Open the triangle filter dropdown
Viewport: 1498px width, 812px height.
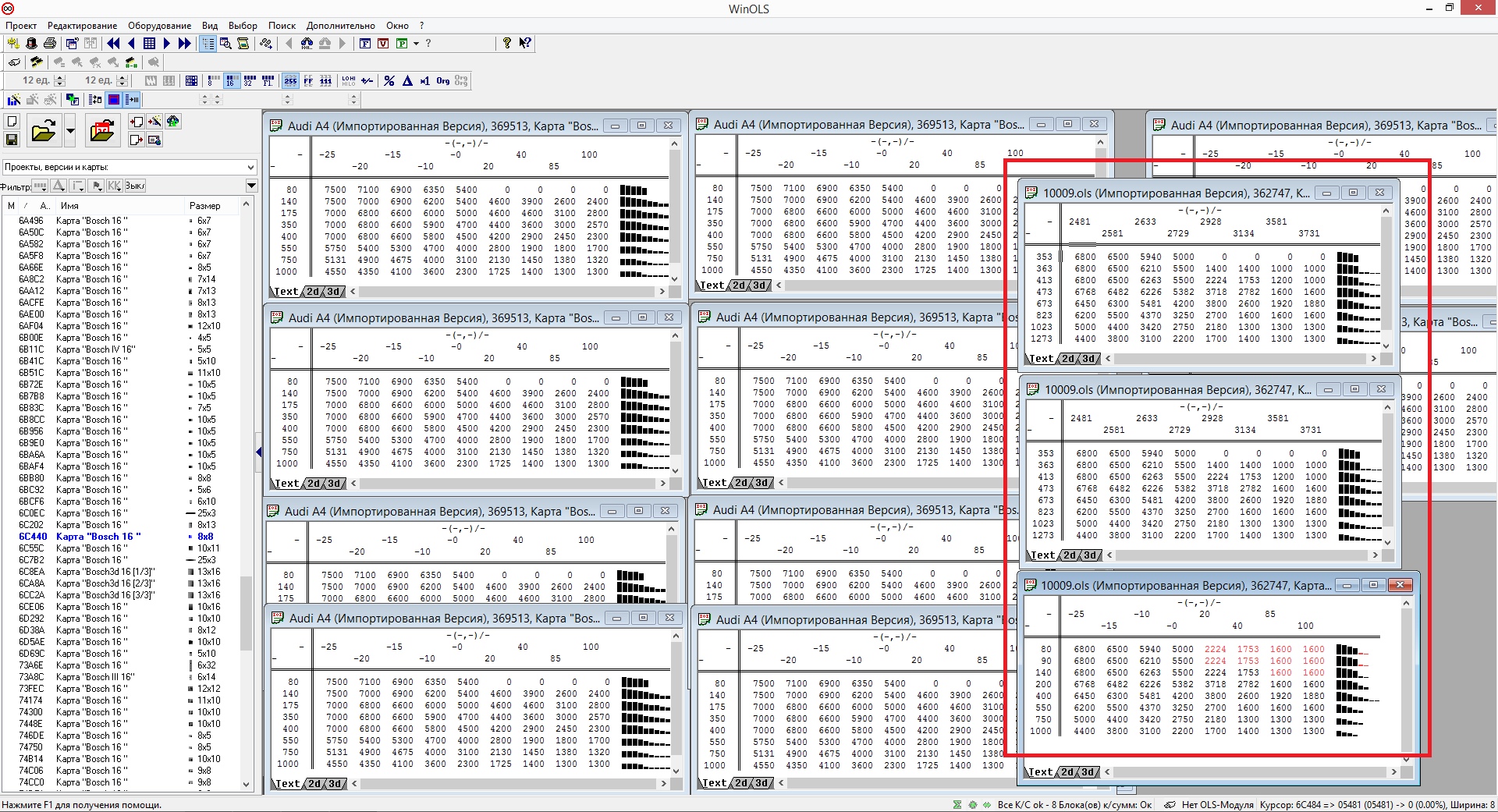click(59, 186)
